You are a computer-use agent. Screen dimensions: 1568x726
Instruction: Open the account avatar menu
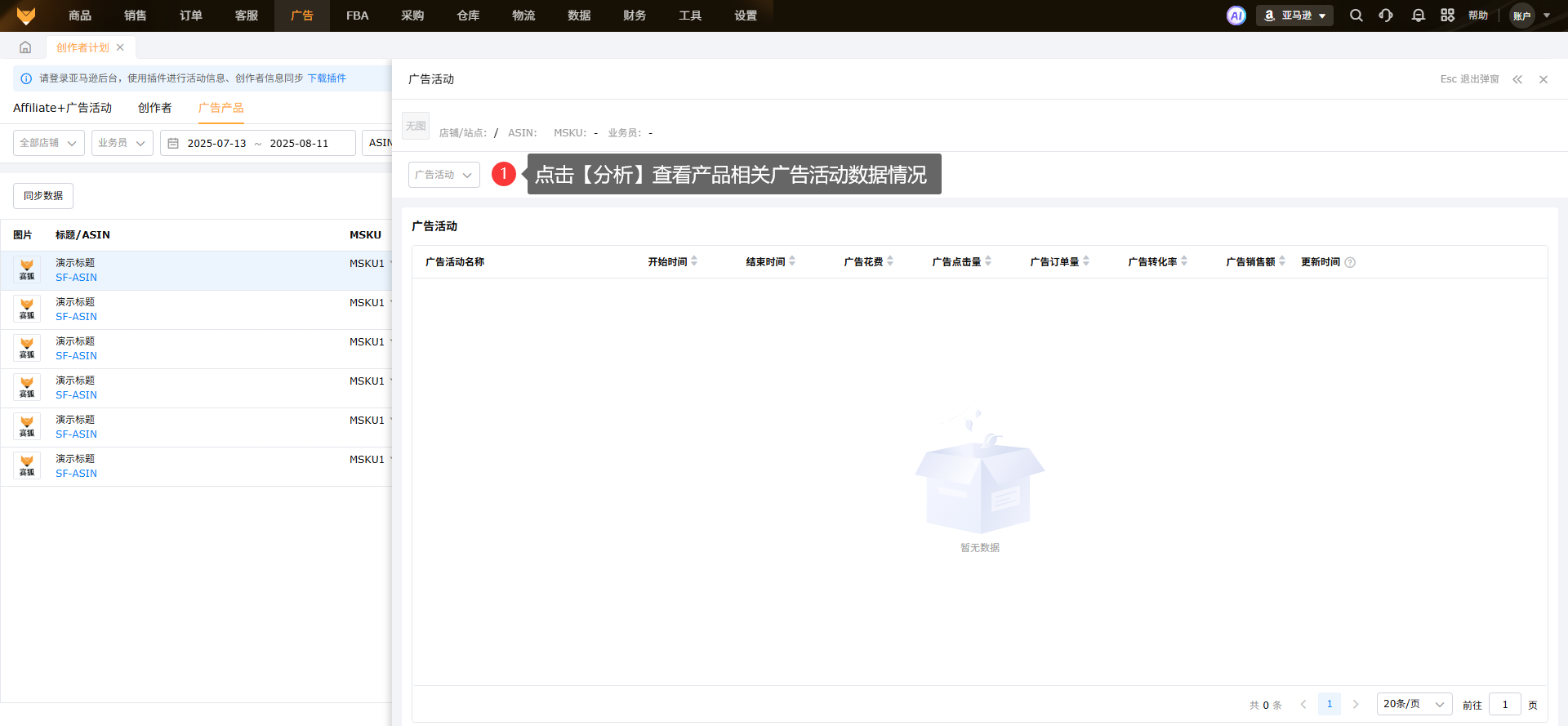point(1522,16)
